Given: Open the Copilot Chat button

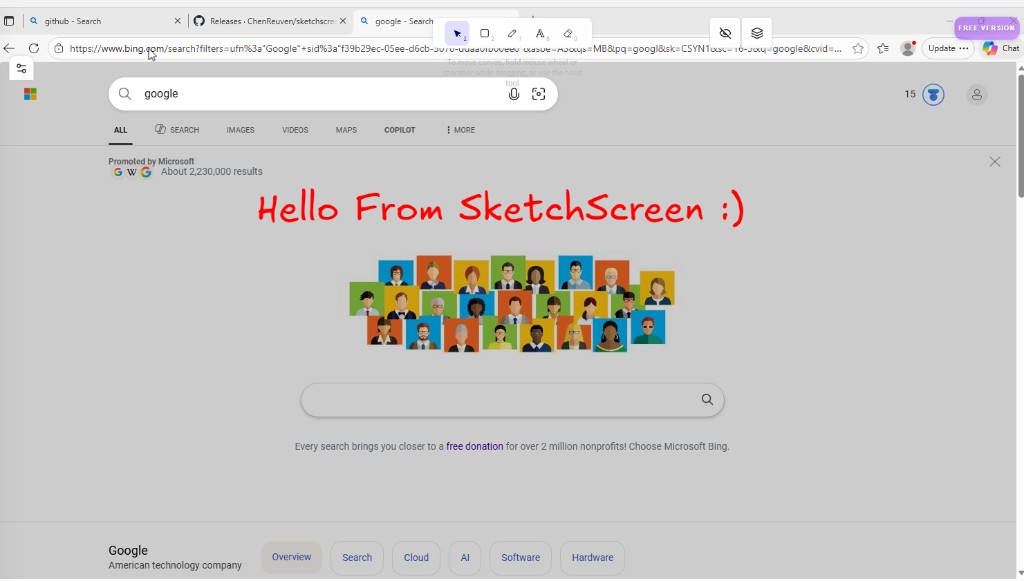Looking at the screenshot, I should (1000, 48).
